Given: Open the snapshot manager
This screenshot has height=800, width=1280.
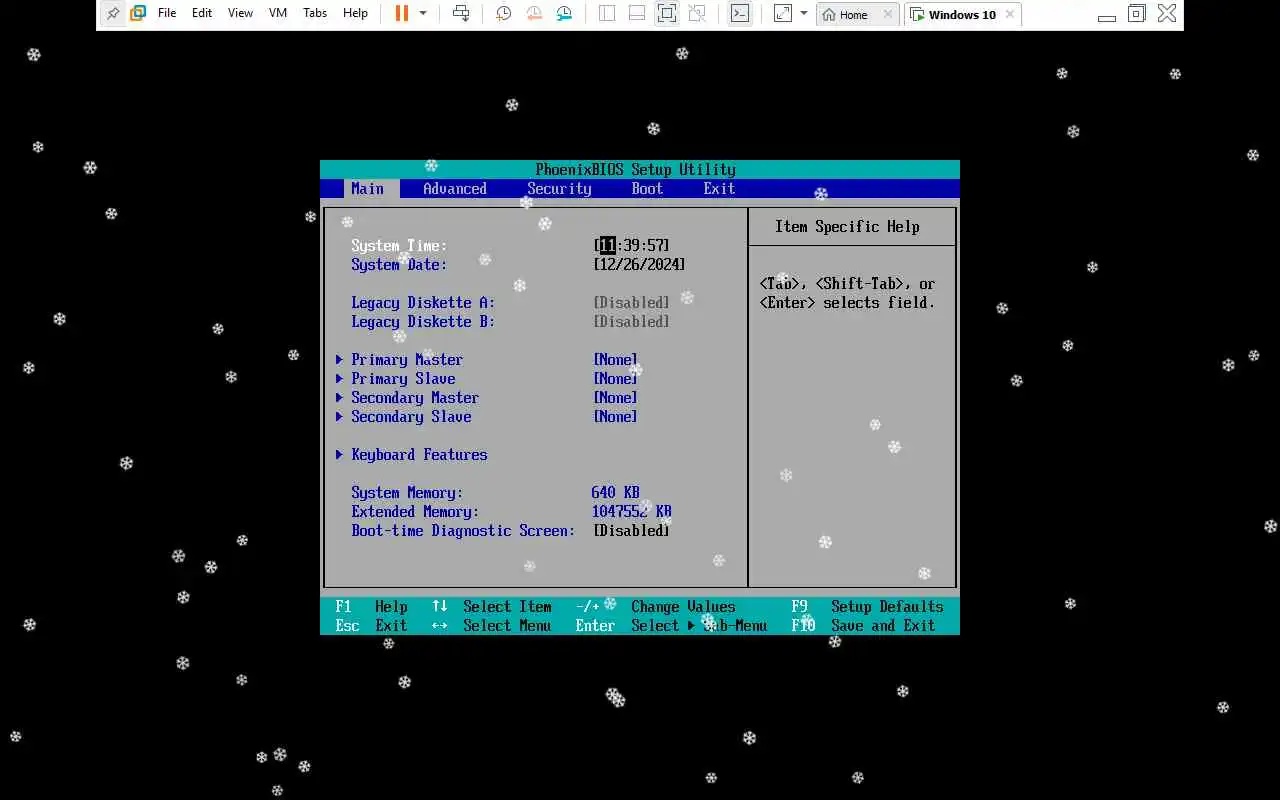Looking at the screenshot, I should pos(565,13).
